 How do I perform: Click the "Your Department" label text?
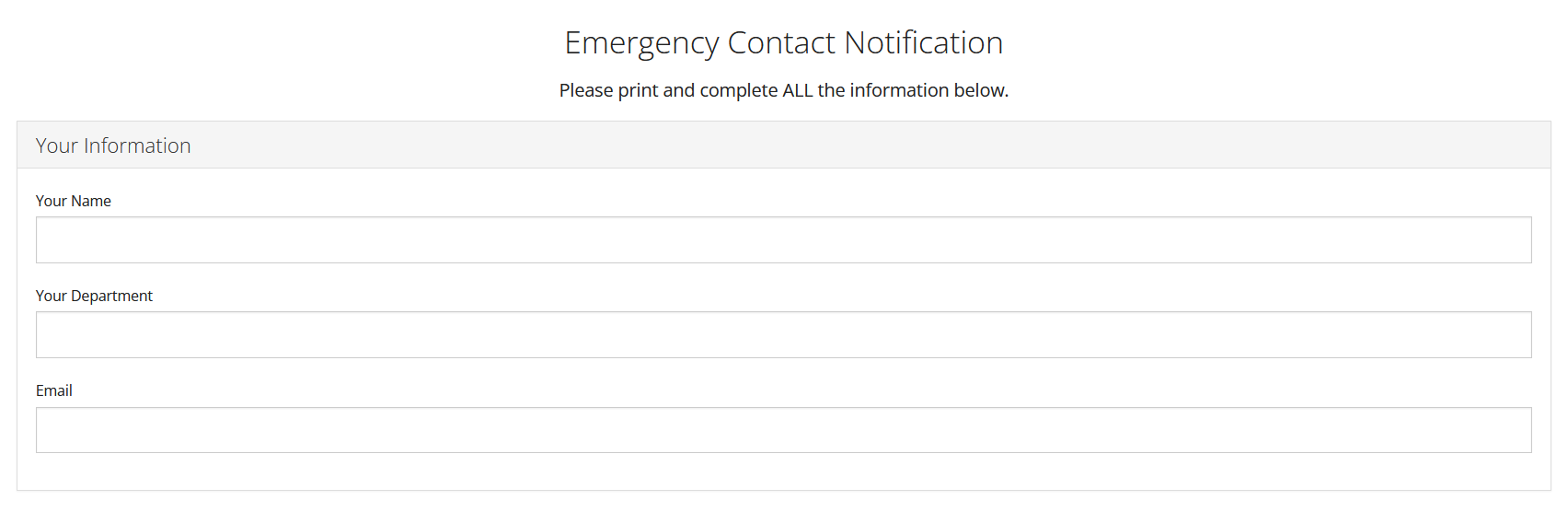pyautogui.click(x=94, y=296)
